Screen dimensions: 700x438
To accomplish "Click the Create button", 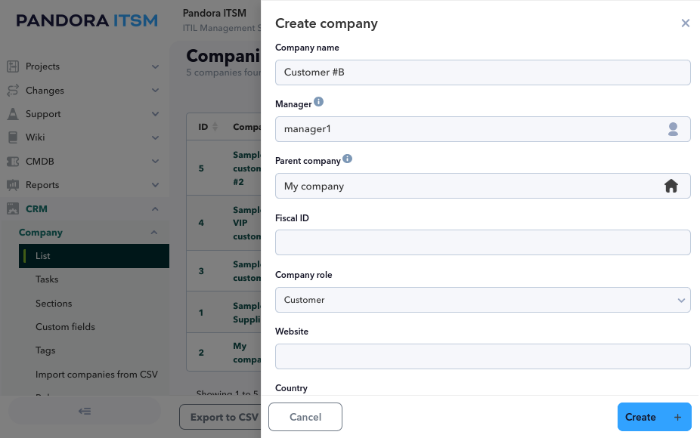I will (x=654, y=417).
